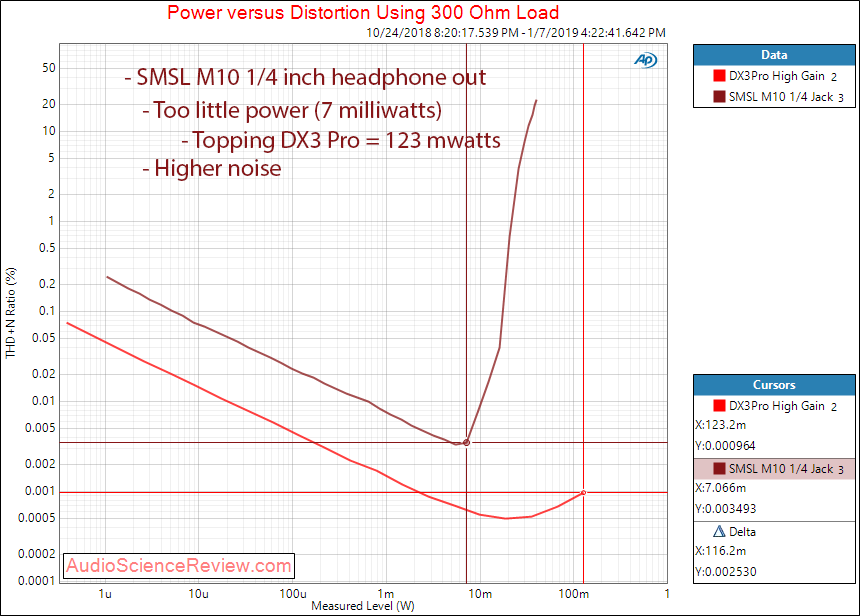This screenshot has height=616, width=860.
Task: Click the 100u tick label on x-axis
Action: pyautogui.click(x=293, y=594)
